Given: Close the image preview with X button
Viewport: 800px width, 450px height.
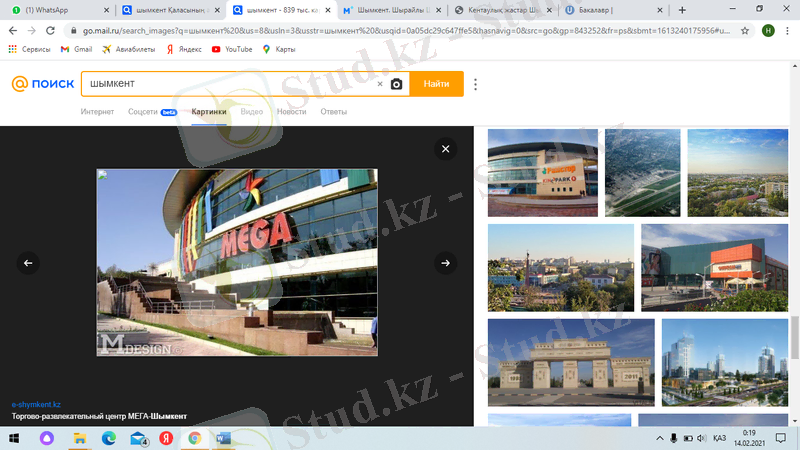Looking at the screenshot, I should tap(446, 149).
